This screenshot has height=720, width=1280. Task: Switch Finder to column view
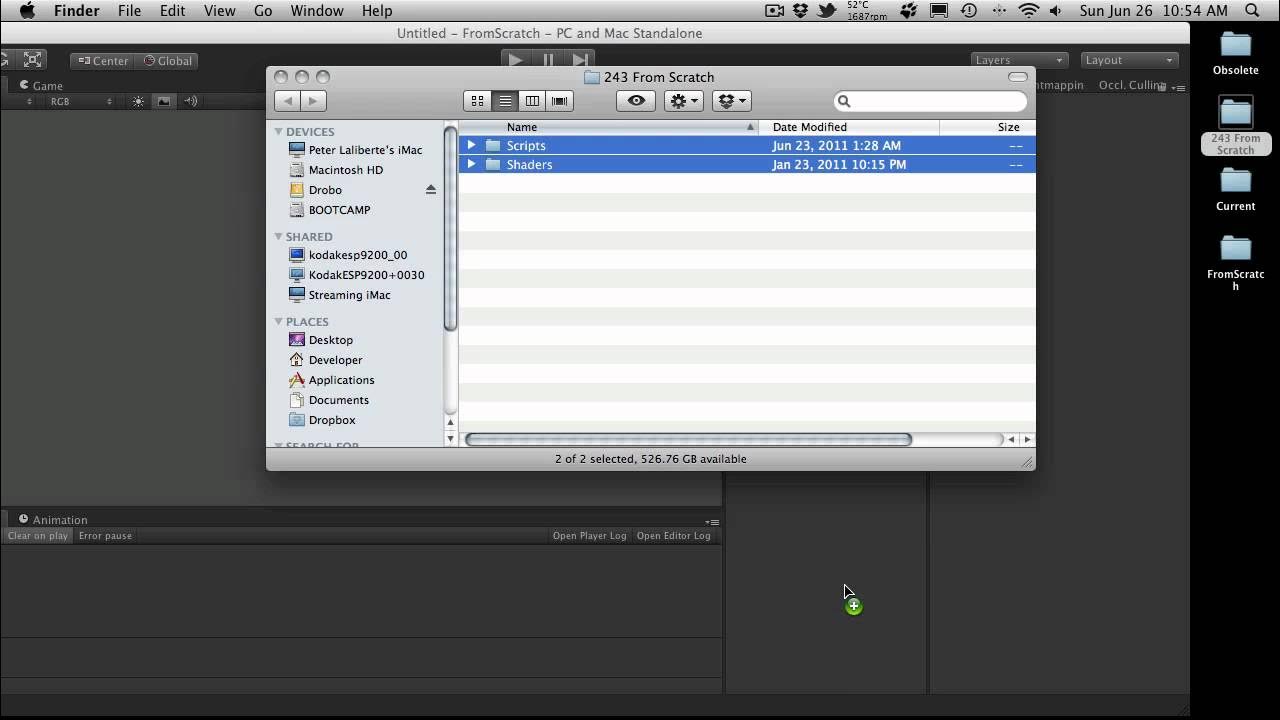pyautogui.click(x=532, y=100)
